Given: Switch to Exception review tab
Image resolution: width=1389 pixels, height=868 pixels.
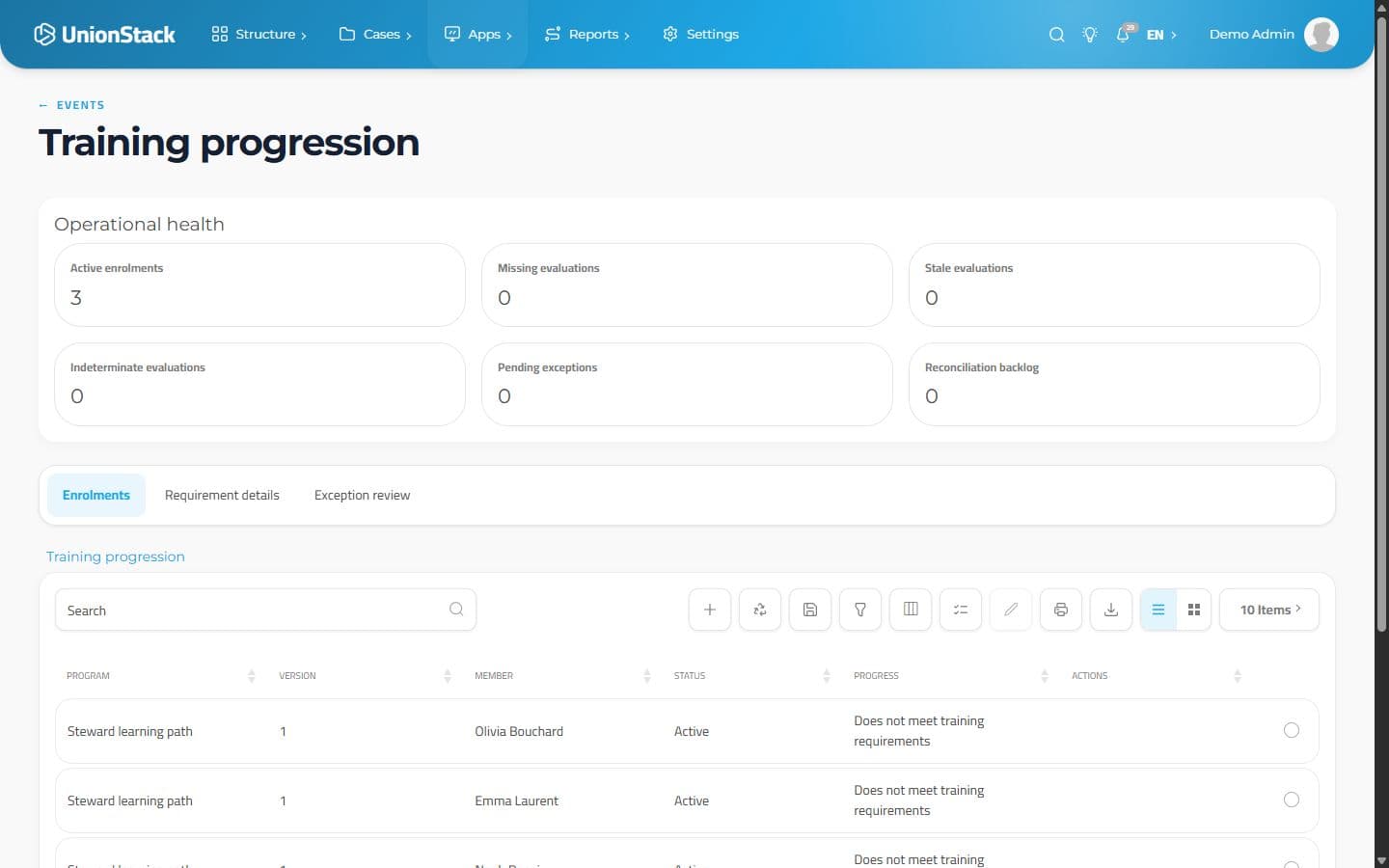Looking at the screenshot, I should click(x=362, y=495).
